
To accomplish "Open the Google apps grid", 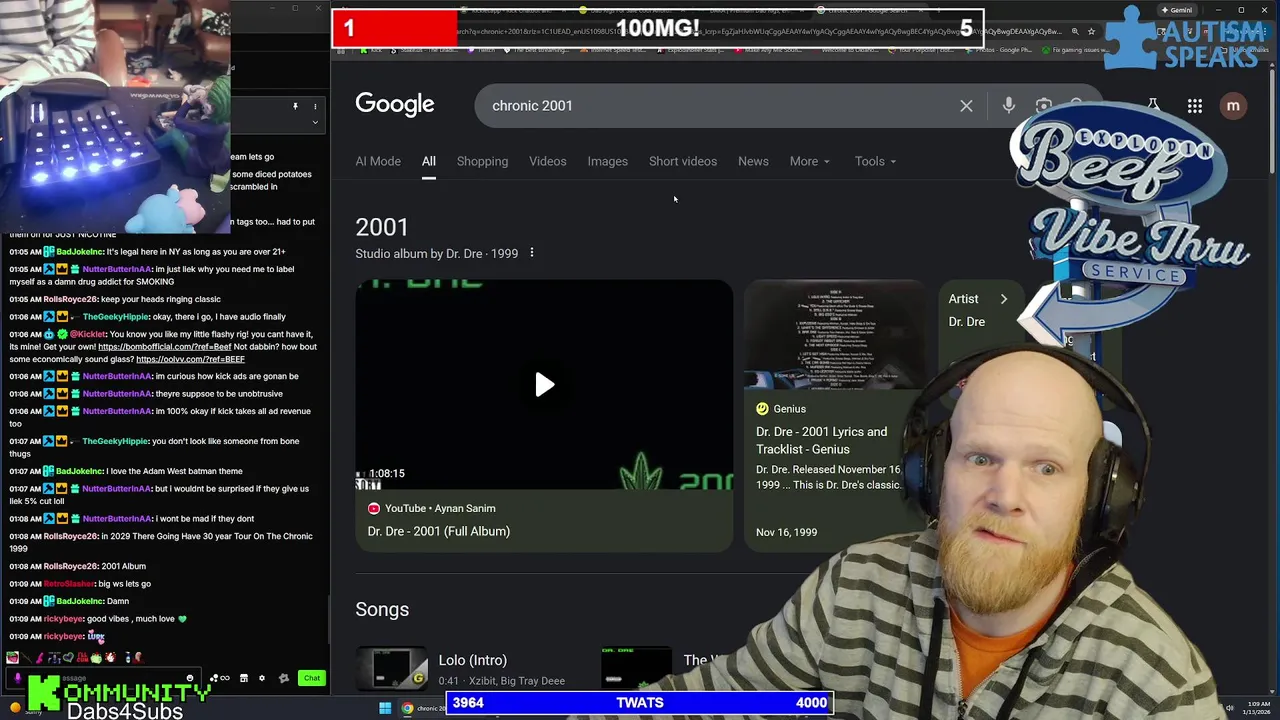I will [1195, 106].
